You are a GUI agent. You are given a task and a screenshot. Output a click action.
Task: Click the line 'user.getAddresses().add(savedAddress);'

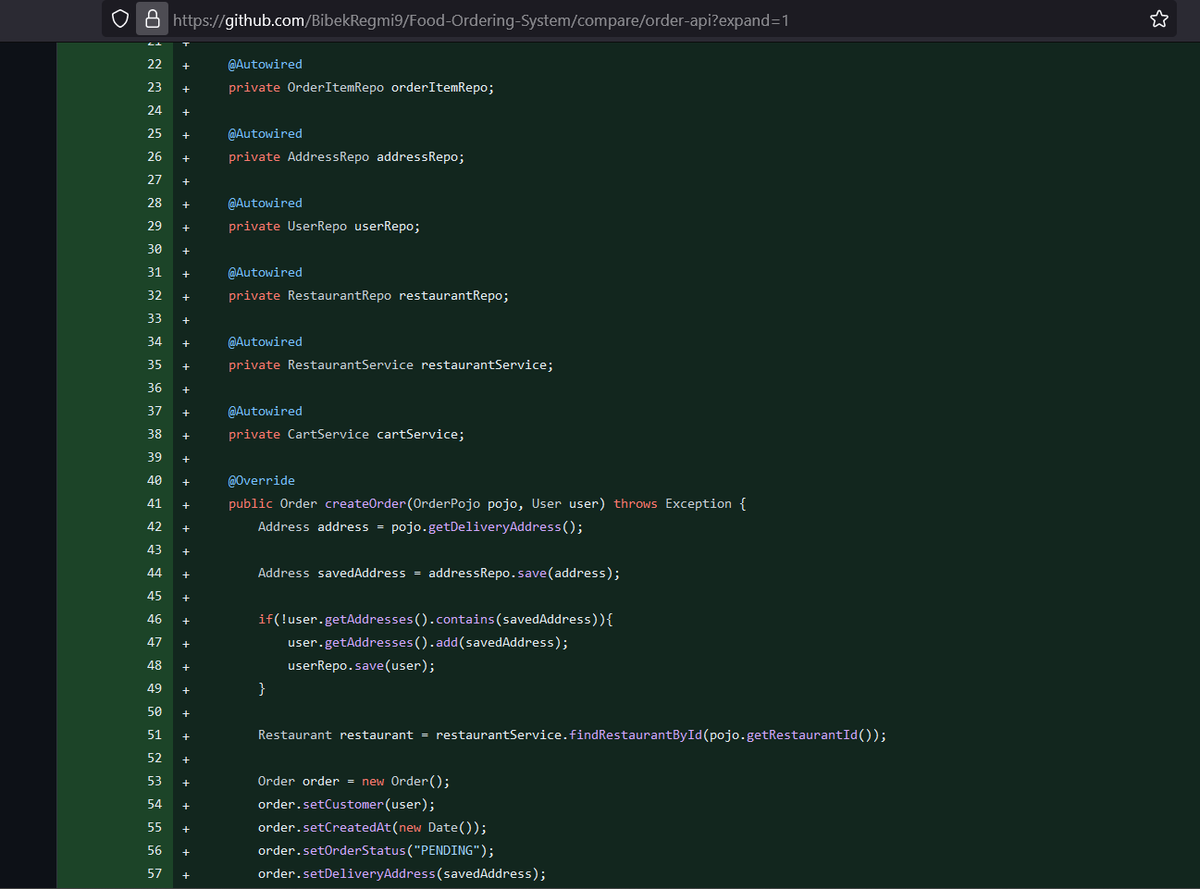pos(428,642)
